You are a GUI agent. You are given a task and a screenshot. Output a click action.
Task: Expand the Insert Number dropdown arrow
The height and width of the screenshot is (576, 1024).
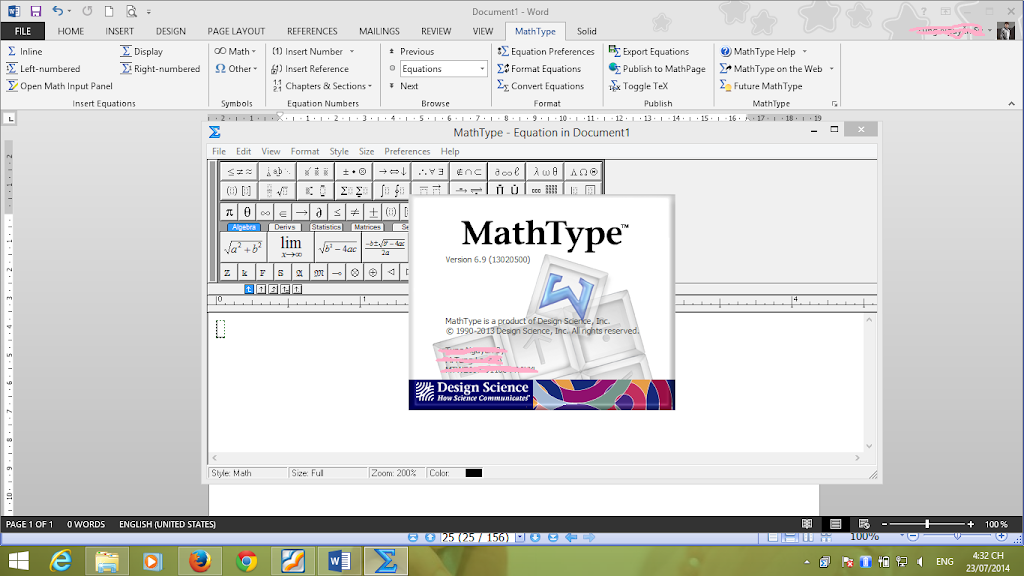pos(352,52)
